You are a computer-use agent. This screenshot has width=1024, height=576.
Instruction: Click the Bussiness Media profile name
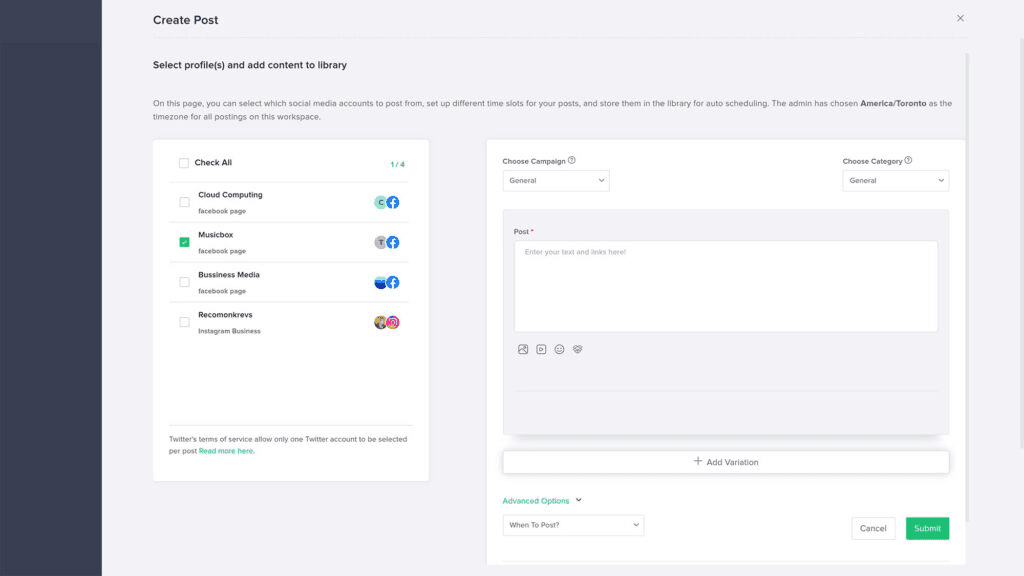[229, 275]
